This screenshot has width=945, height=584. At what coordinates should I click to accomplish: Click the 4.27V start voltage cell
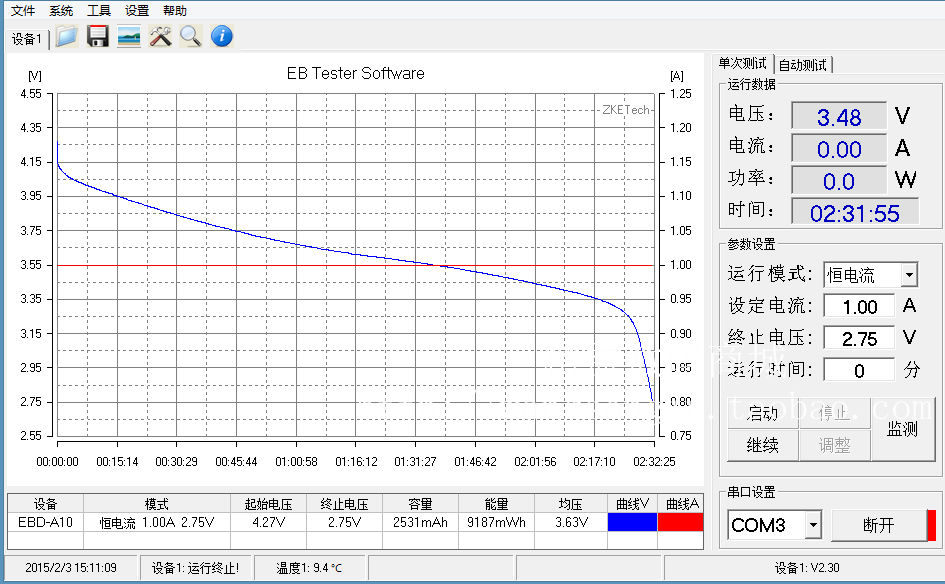(268, 522)
